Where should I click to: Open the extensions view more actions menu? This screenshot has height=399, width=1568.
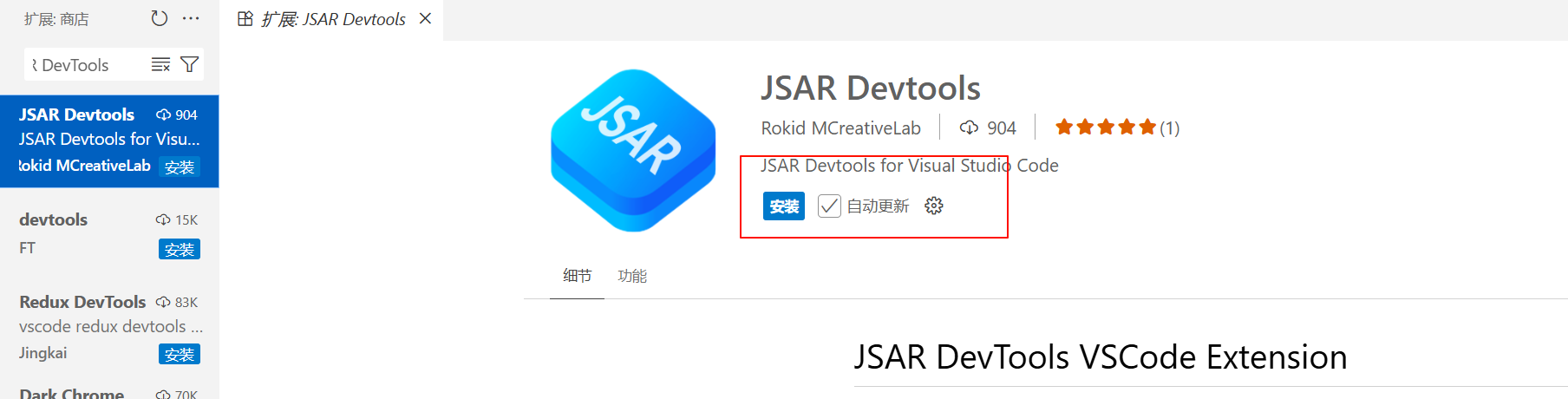191,18
